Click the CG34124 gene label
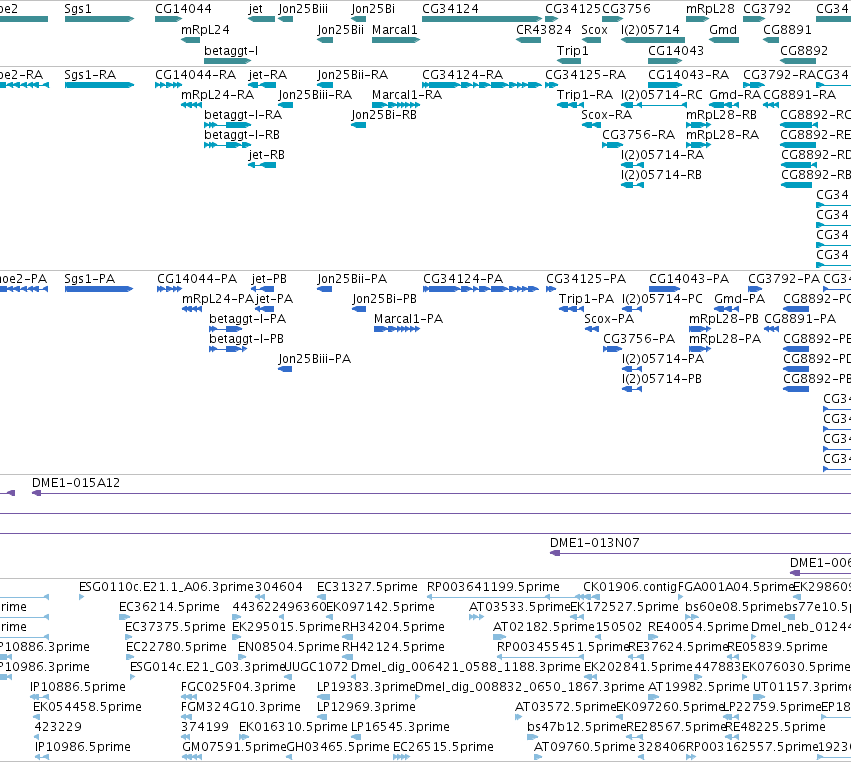851x762 pixels. [x=450, y=9]
